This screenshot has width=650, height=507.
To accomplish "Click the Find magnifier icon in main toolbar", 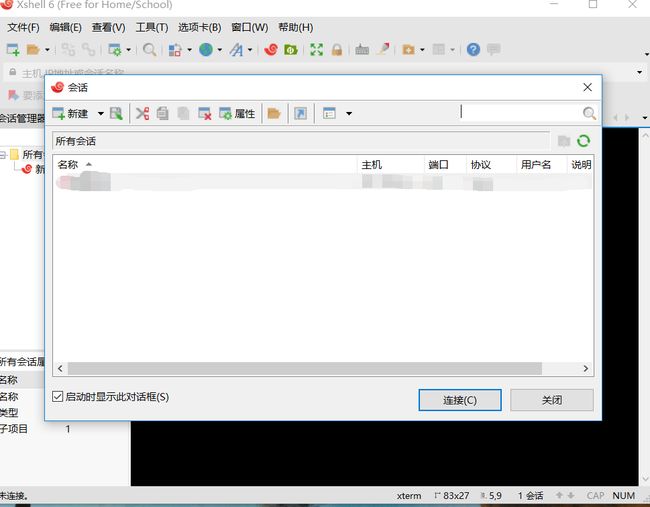I will pos(149,50).
